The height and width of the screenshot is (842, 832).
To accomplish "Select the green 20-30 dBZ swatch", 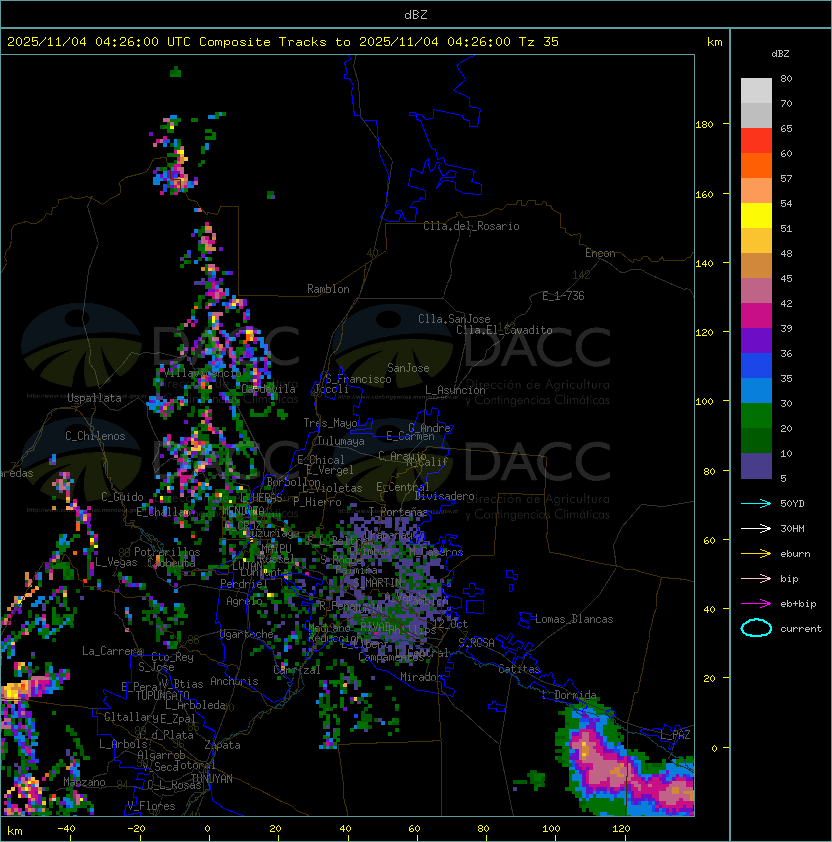I will click(x=756, y=416).
